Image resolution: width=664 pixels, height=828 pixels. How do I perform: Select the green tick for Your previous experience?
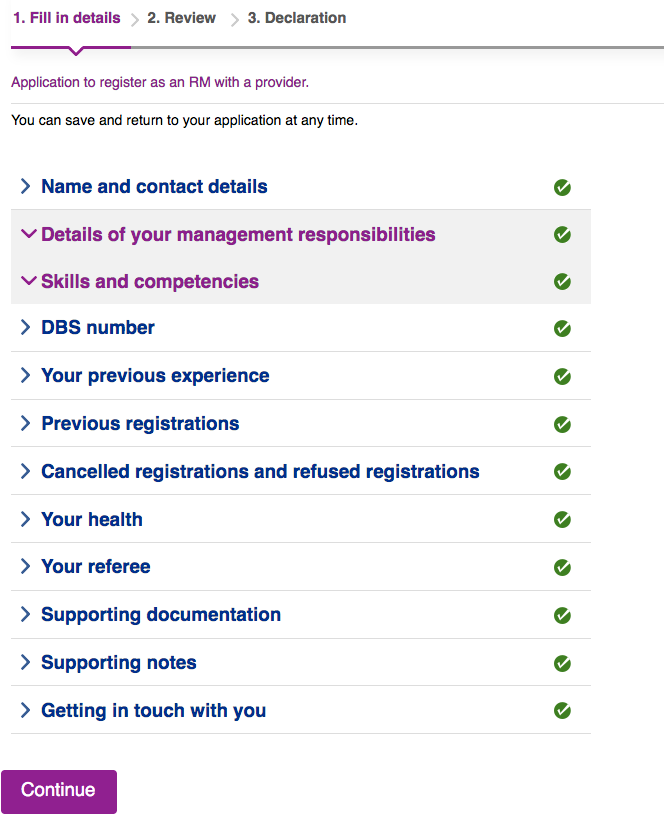click(562, 376)
